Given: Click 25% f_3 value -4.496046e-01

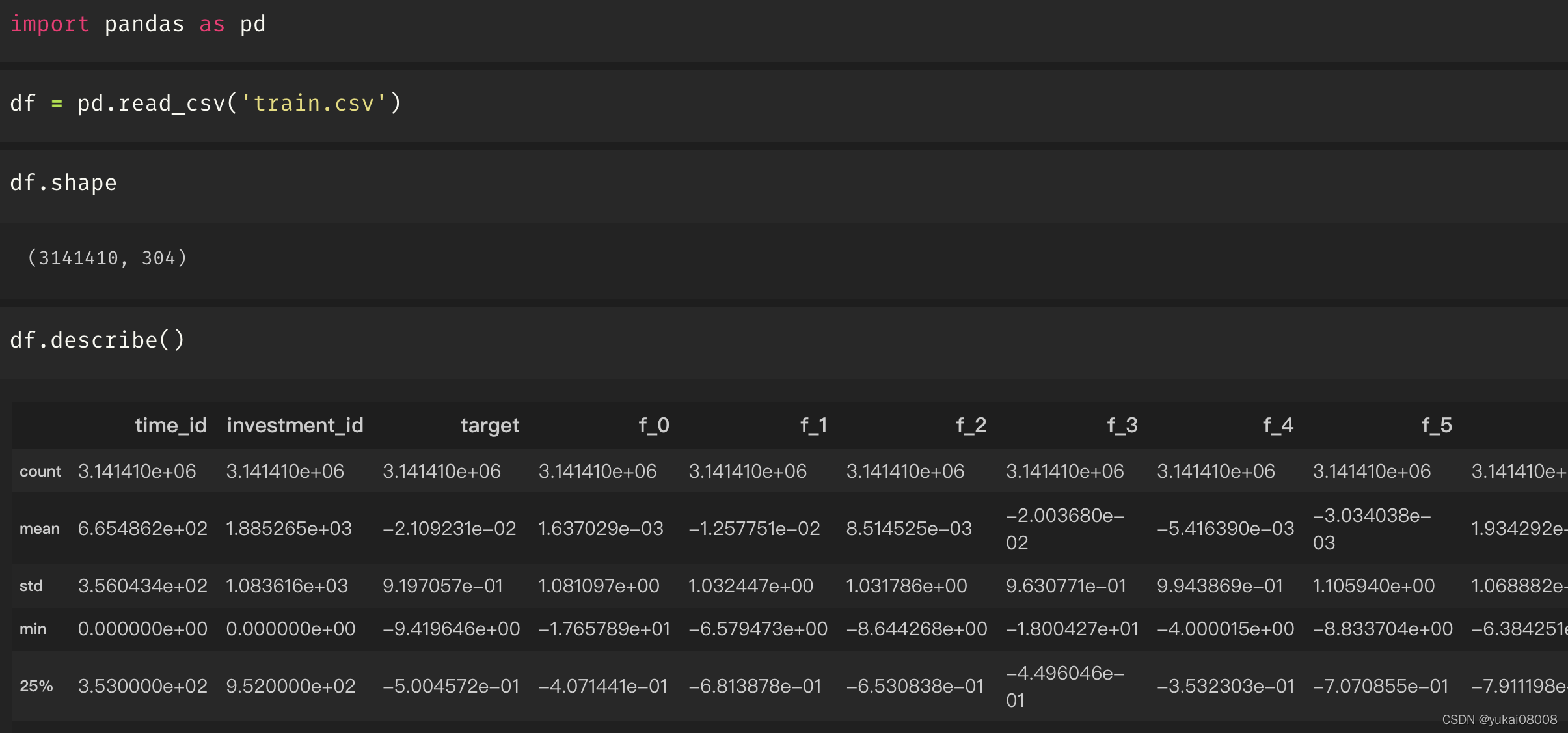Looking at the screenshot, I should pyautogui.click(x=1065, y=686).
